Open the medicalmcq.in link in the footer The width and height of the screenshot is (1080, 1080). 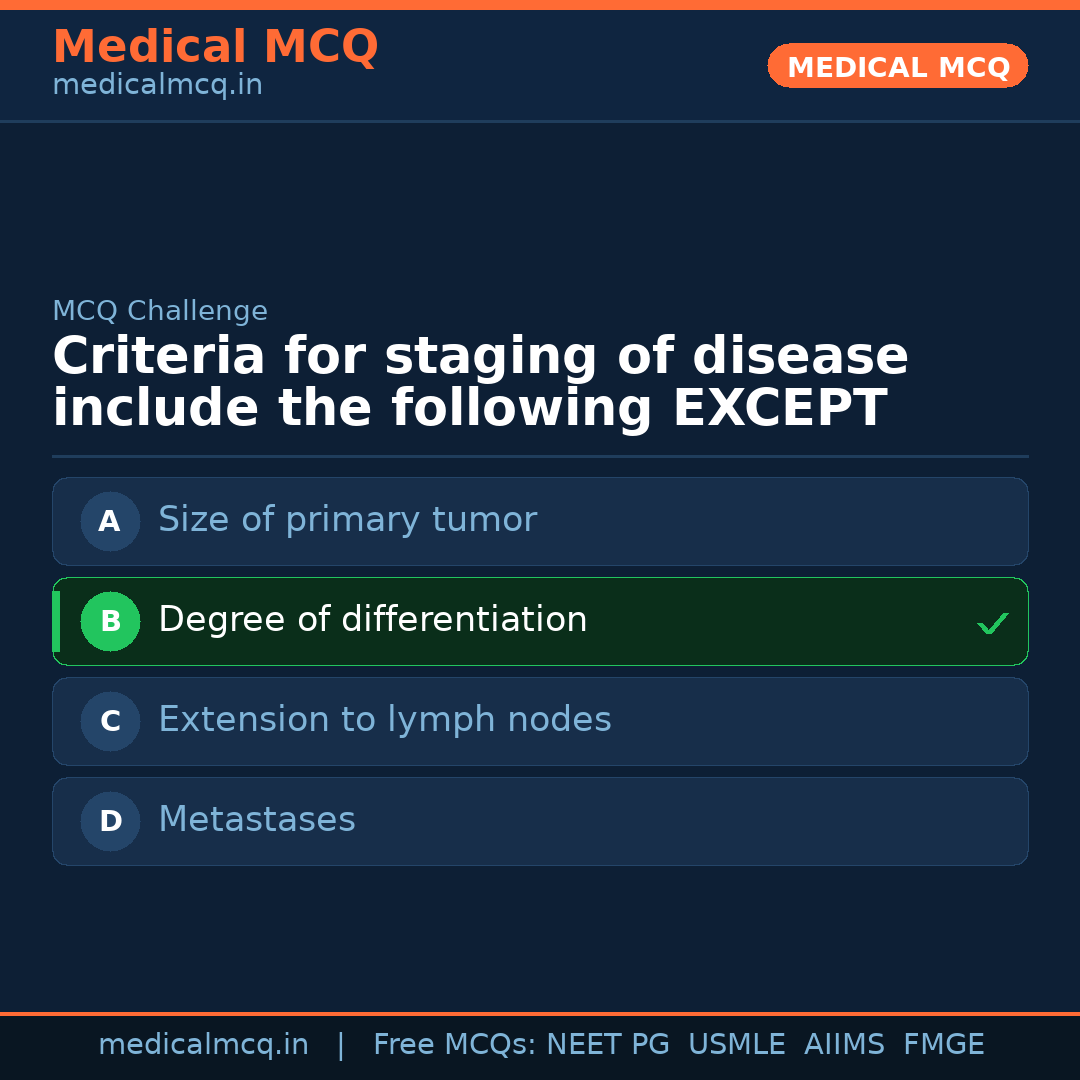[203, 1045]
